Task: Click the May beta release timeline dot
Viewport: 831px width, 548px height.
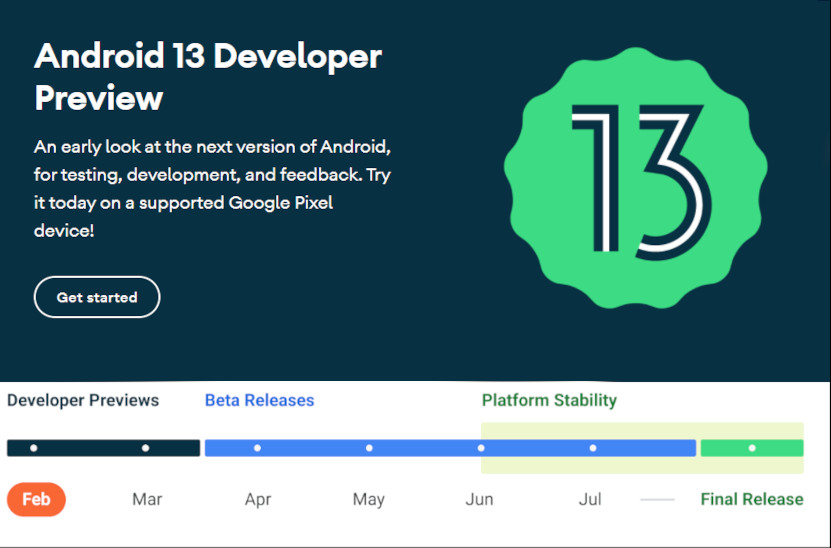Action: (369, 448)
